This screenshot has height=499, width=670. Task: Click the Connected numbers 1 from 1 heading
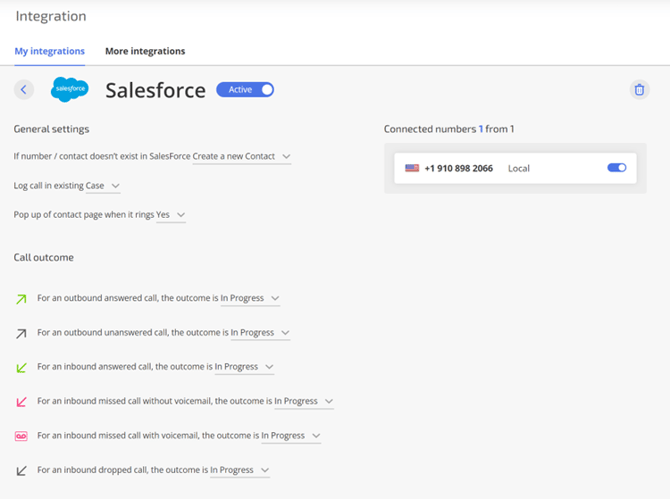[x=449, y=129]
